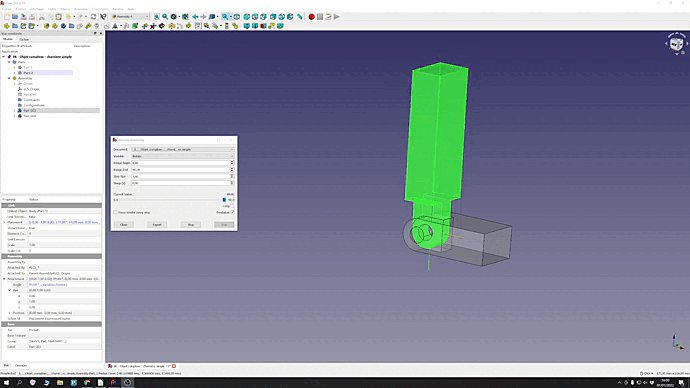The height and width of the screenshot is (388, 690).
Task: Select LCS_Origin in the model tree
Action: (x=31, y=89)
